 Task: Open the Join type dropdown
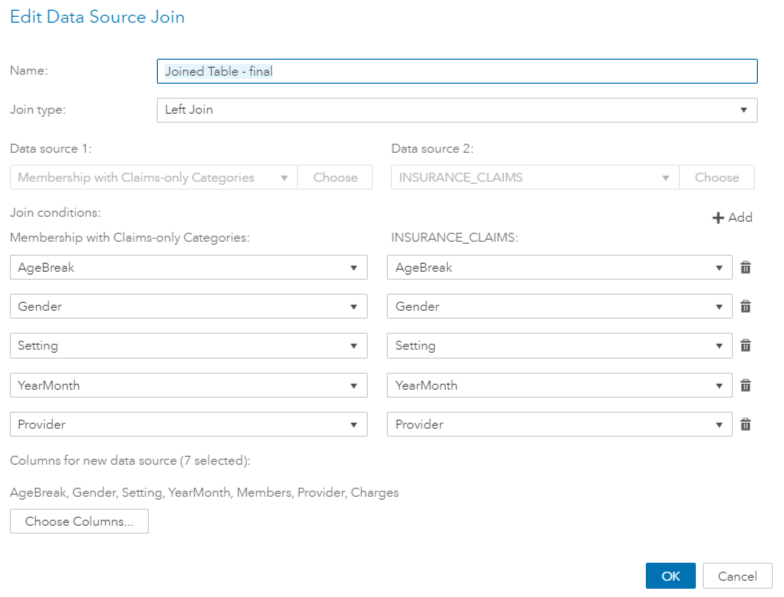[457, 110]
